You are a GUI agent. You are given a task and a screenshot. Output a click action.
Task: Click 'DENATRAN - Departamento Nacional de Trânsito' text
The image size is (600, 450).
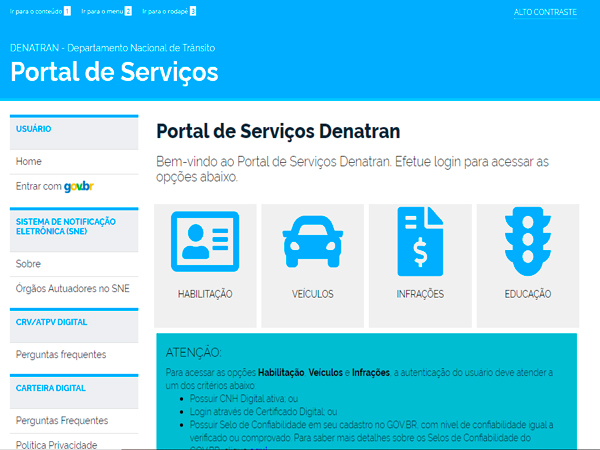[x=112, y=48]
